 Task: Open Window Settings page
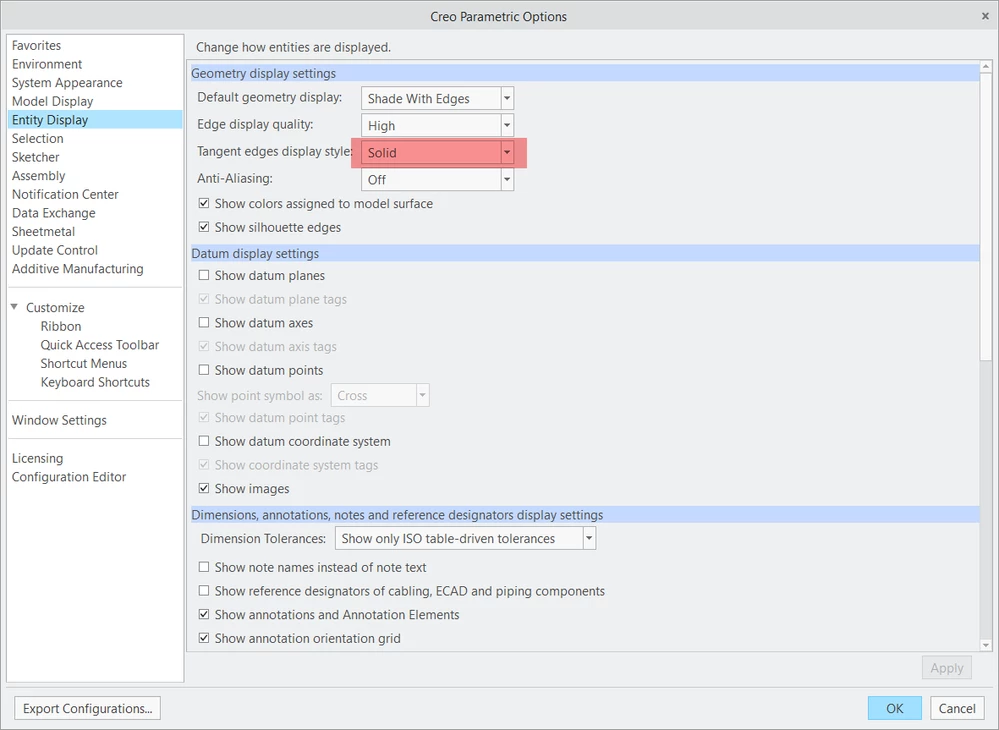click(59, 420)
